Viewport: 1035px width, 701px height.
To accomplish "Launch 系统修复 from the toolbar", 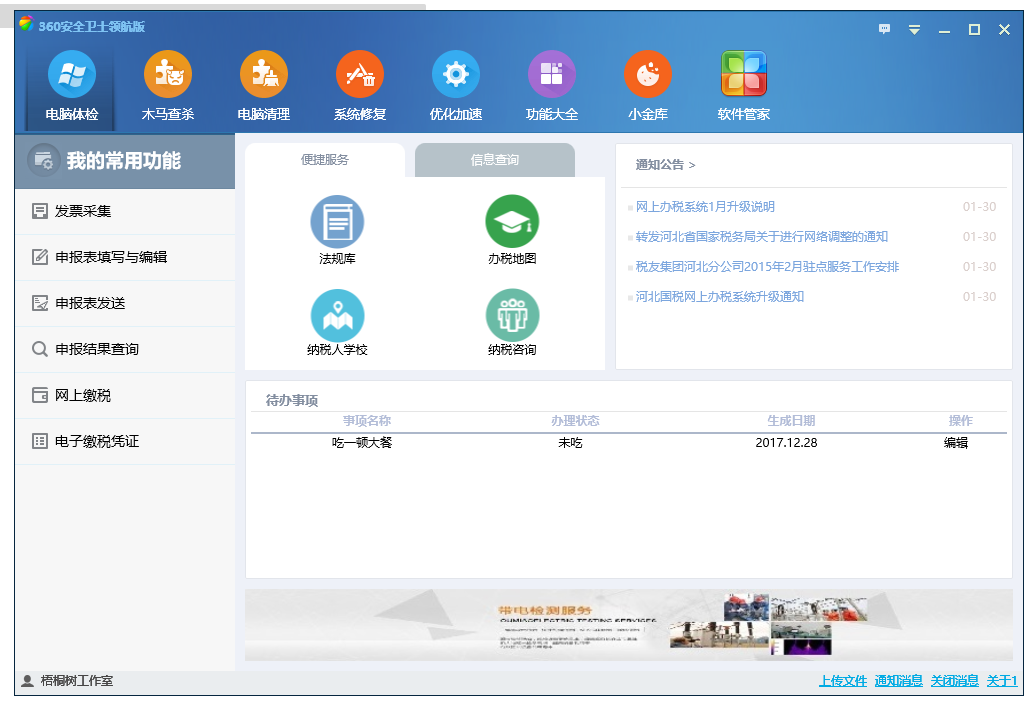I will click(x=360, y=76).
